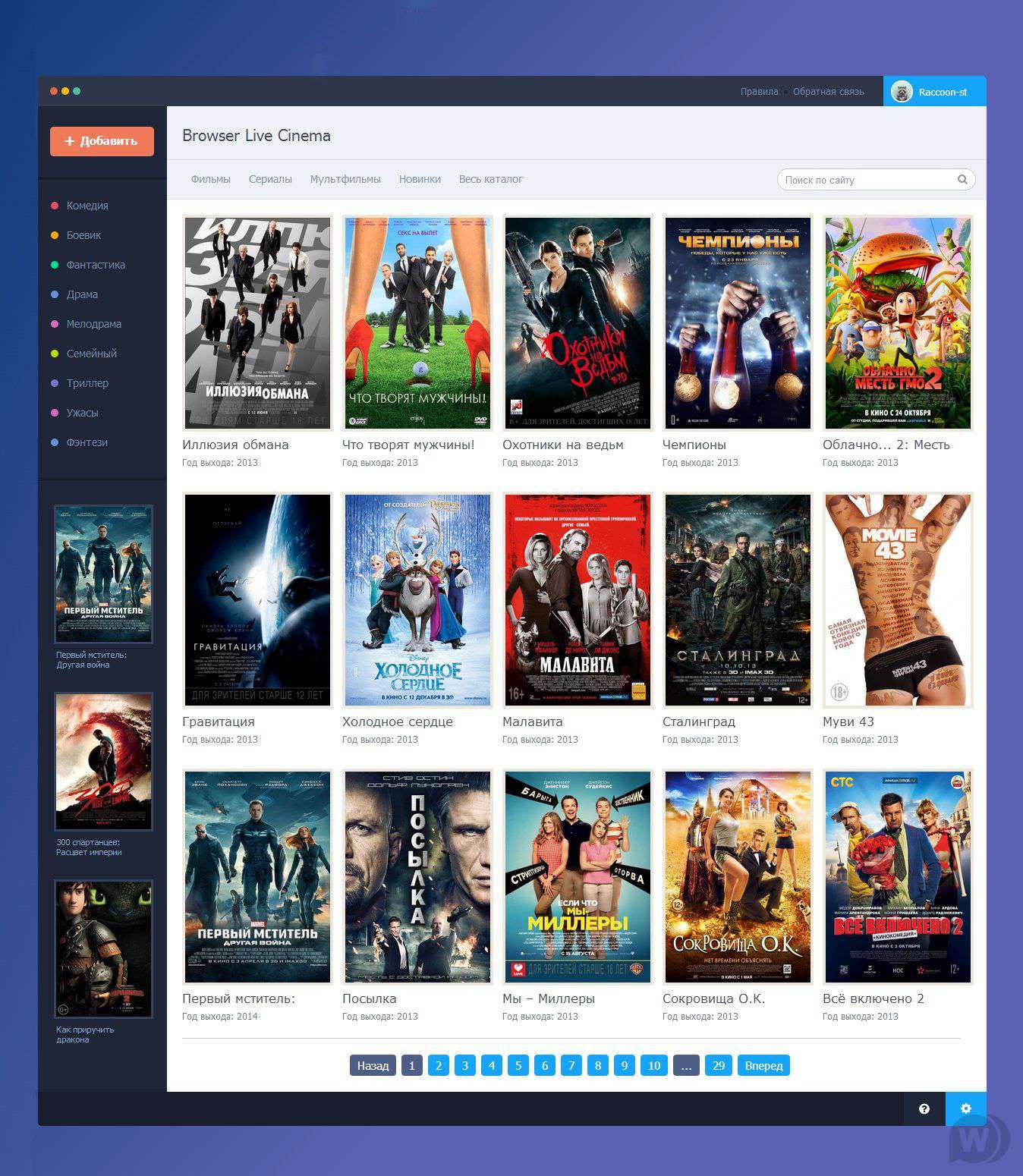Click the Малавита title link
Image resolution: width=1023 pixels, height=1176 pixels.
(533, 722)
